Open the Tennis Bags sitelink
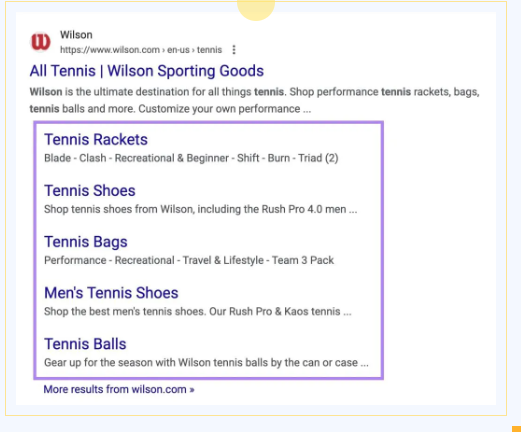521x432 pixels. click(86, 242)
